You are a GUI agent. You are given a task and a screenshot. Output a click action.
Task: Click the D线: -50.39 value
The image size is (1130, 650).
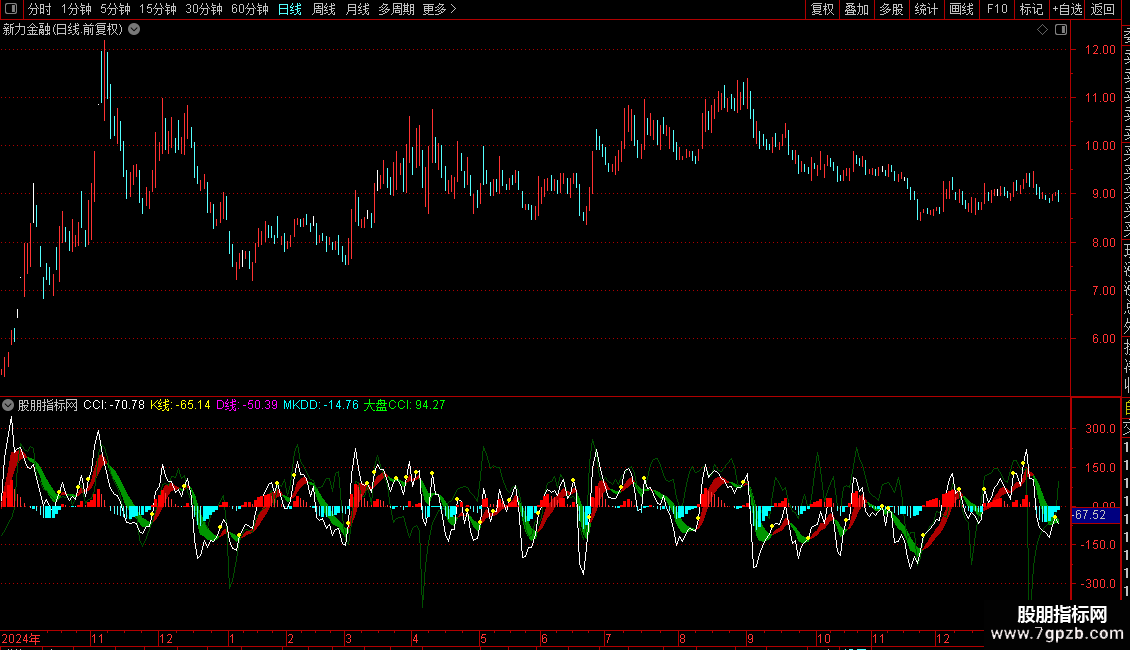point(247,405)
